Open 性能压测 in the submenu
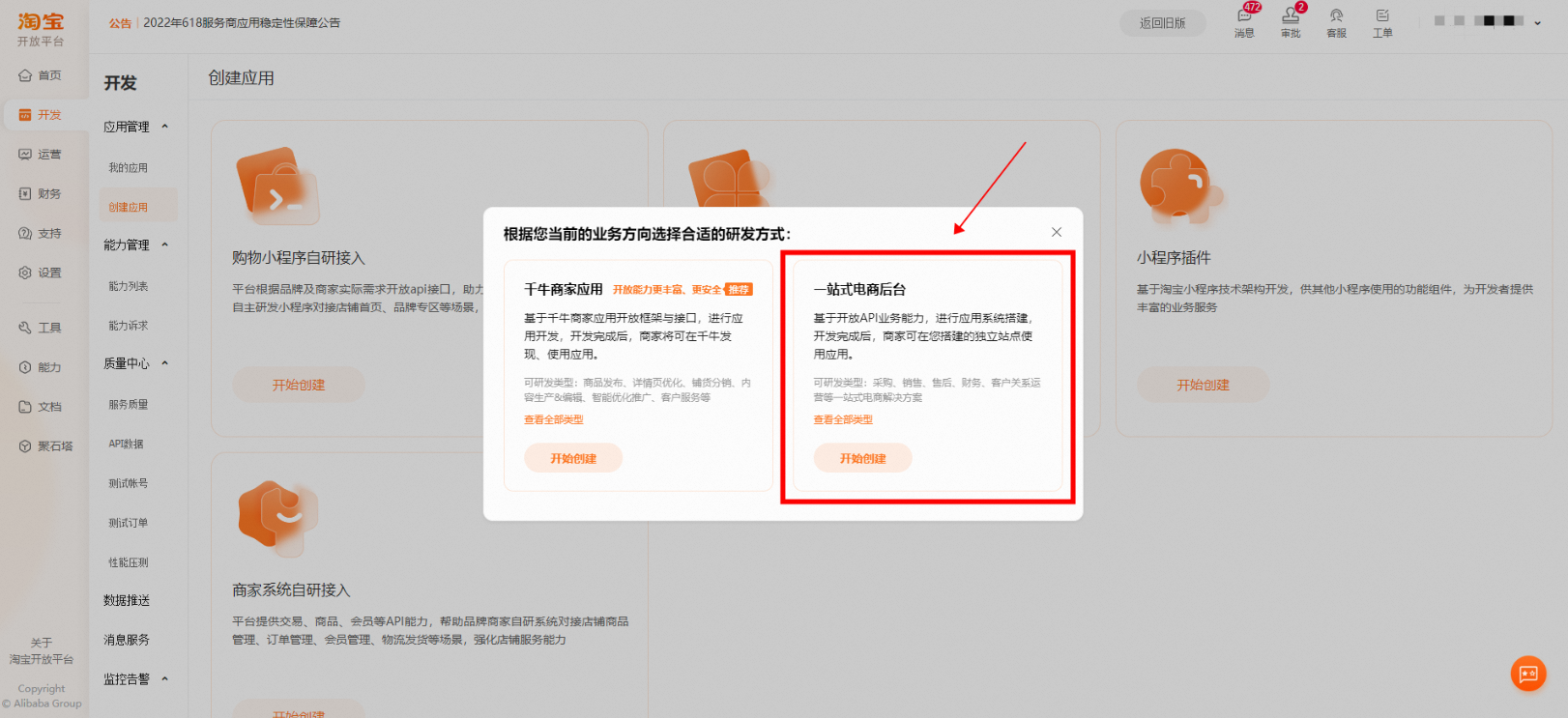1568x718 pixels. tap(129, 562)
